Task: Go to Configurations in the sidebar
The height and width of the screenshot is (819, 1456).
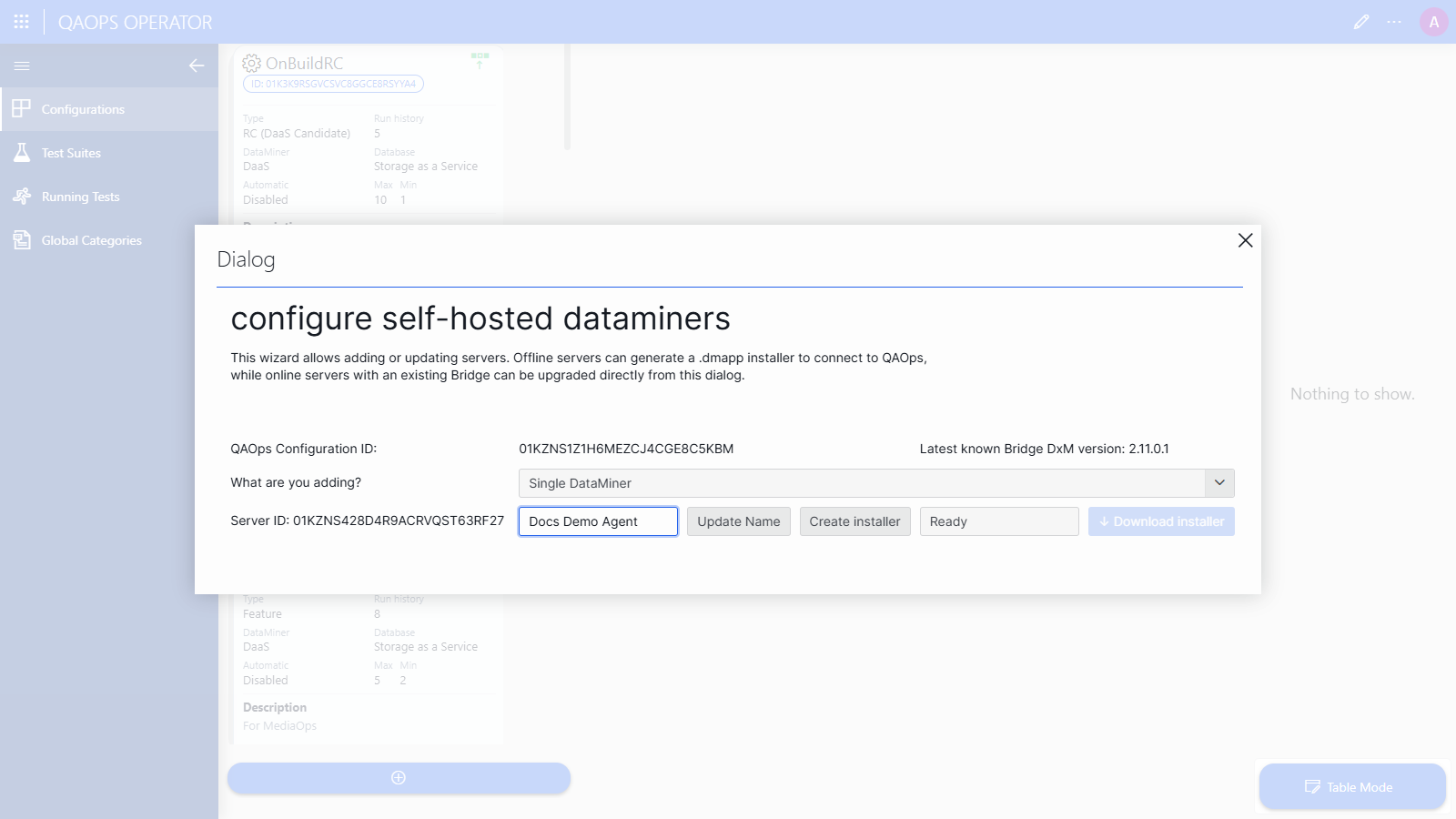Action: point(109,109)
